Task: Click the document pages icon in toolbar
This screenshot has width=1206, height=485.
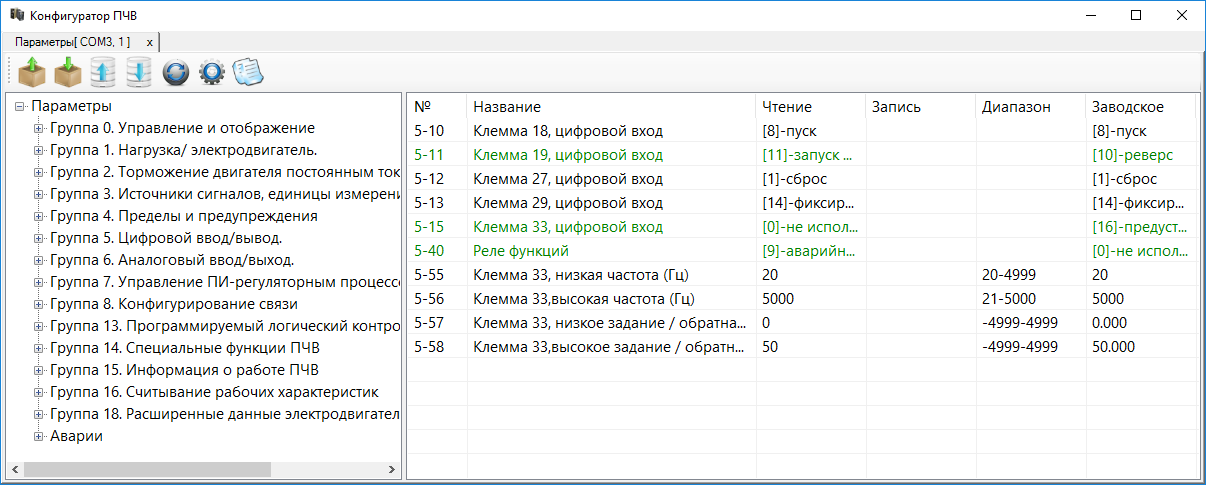Action: [x=246, y=73]
